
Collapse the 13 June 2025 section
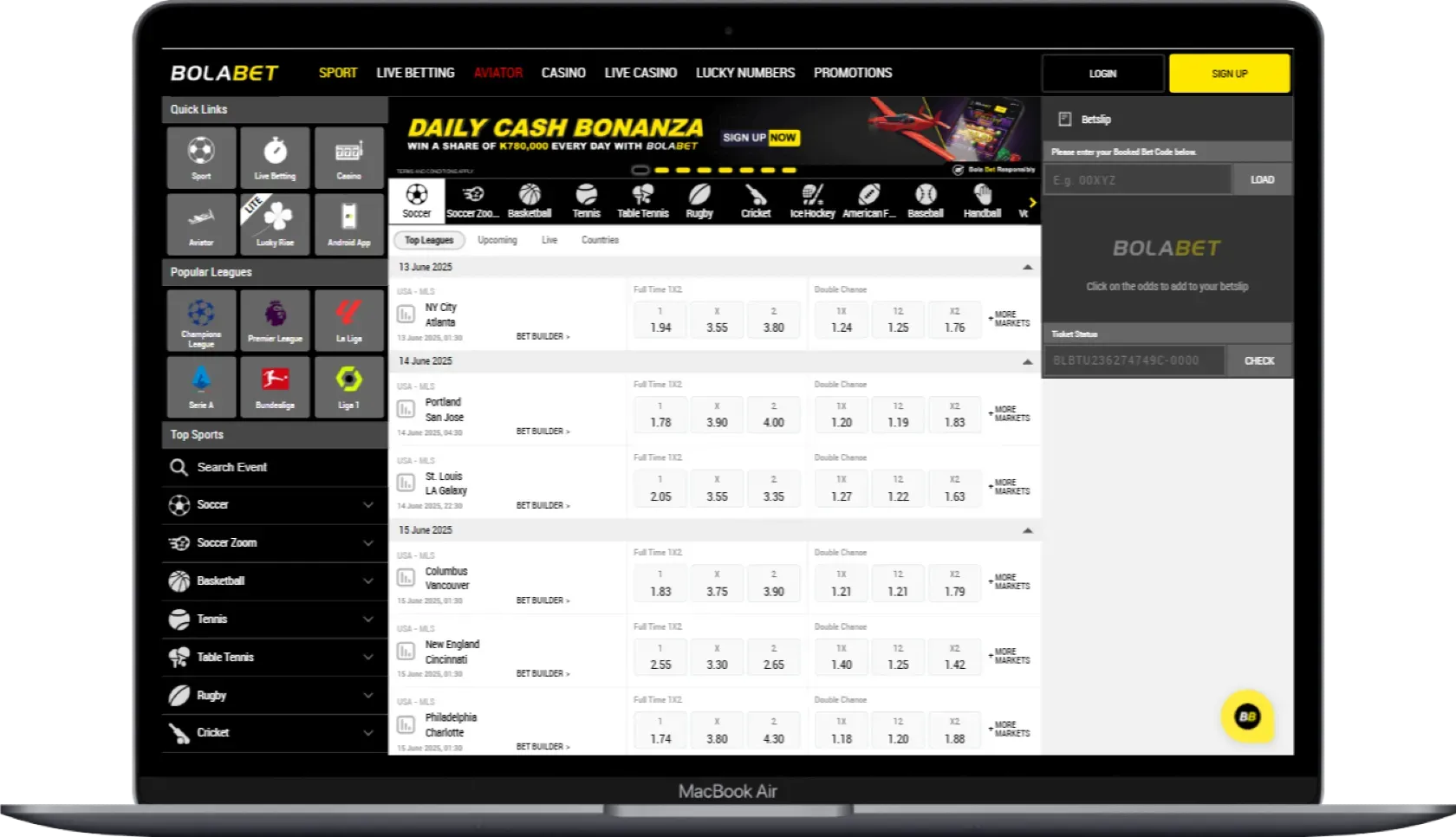coord(1028,267)
